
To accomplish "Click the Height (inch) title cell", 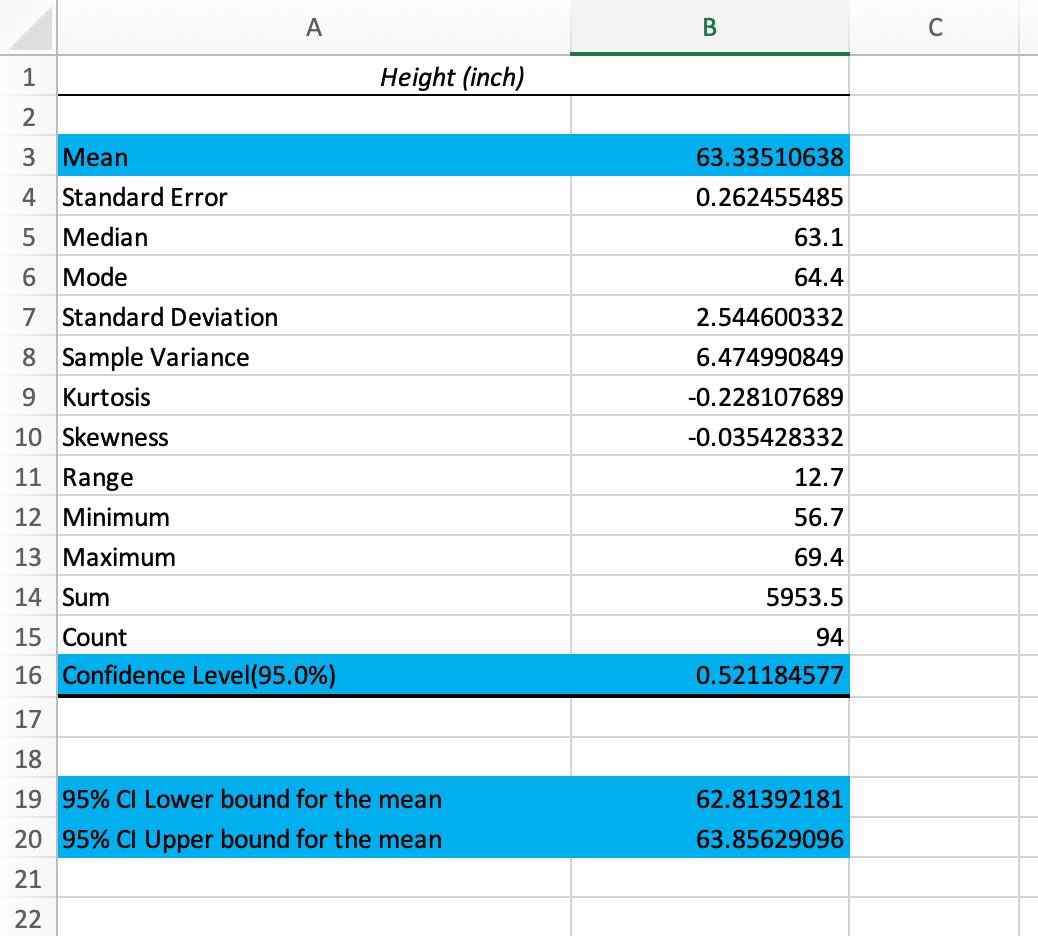I will tap(453, 77).
